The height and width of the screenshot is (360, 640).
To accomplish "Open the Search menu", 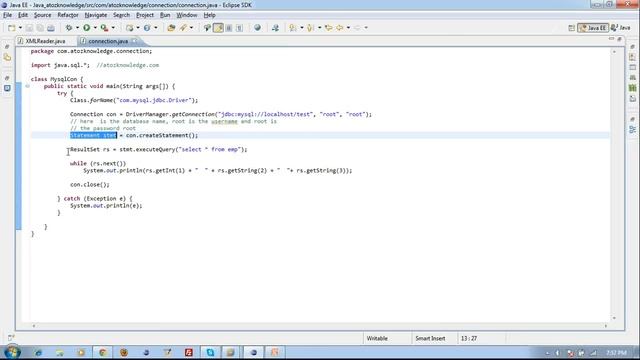I will point(121,15).
